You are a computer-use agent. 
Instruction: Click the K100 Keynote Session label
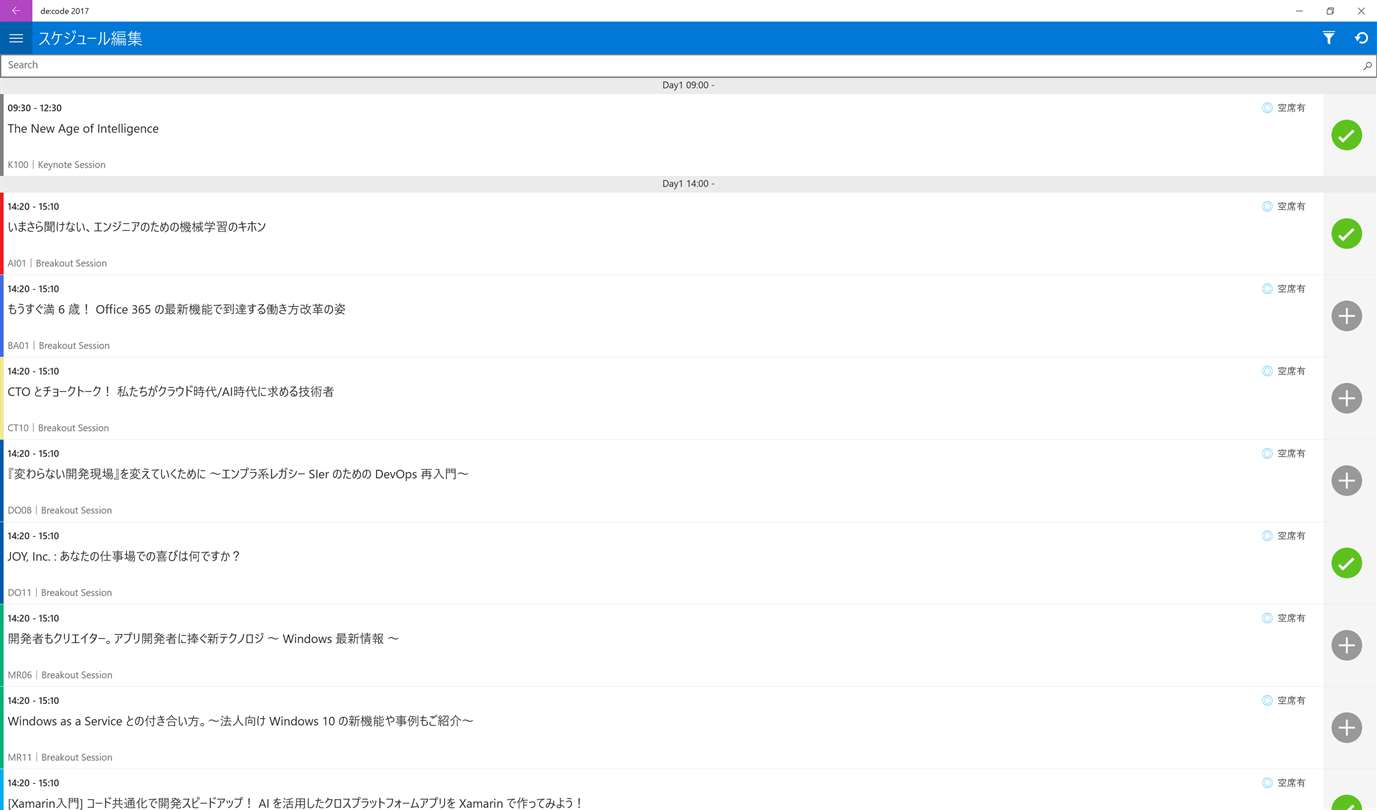coord(56,165)
